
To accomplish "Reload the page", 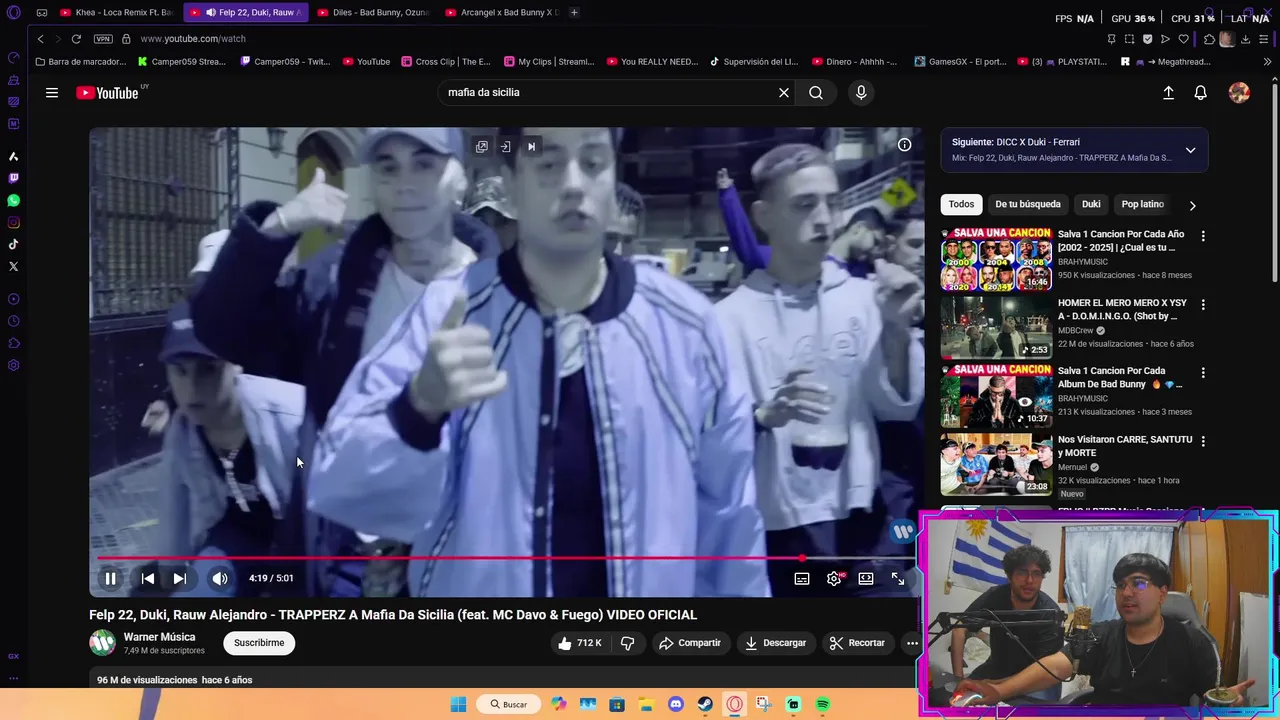I will tap(76, 39).
